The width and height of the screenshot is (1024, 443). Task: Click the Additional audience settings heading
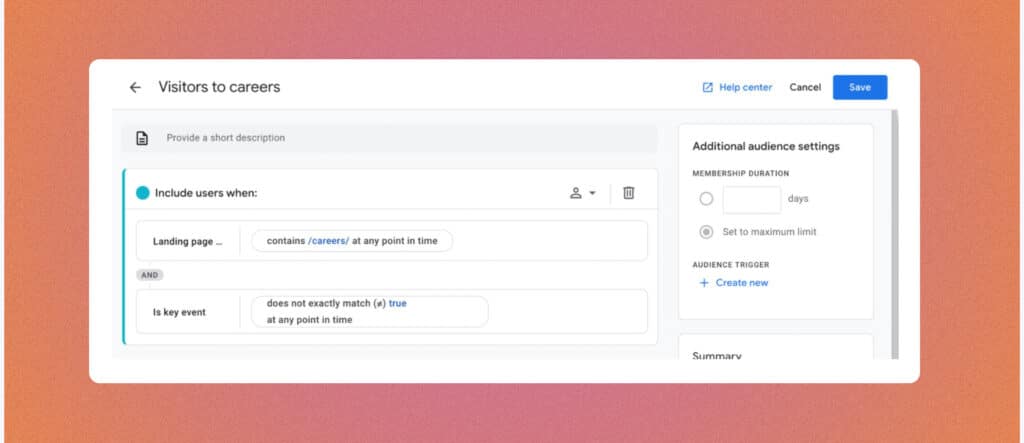[x=766, y=146]
